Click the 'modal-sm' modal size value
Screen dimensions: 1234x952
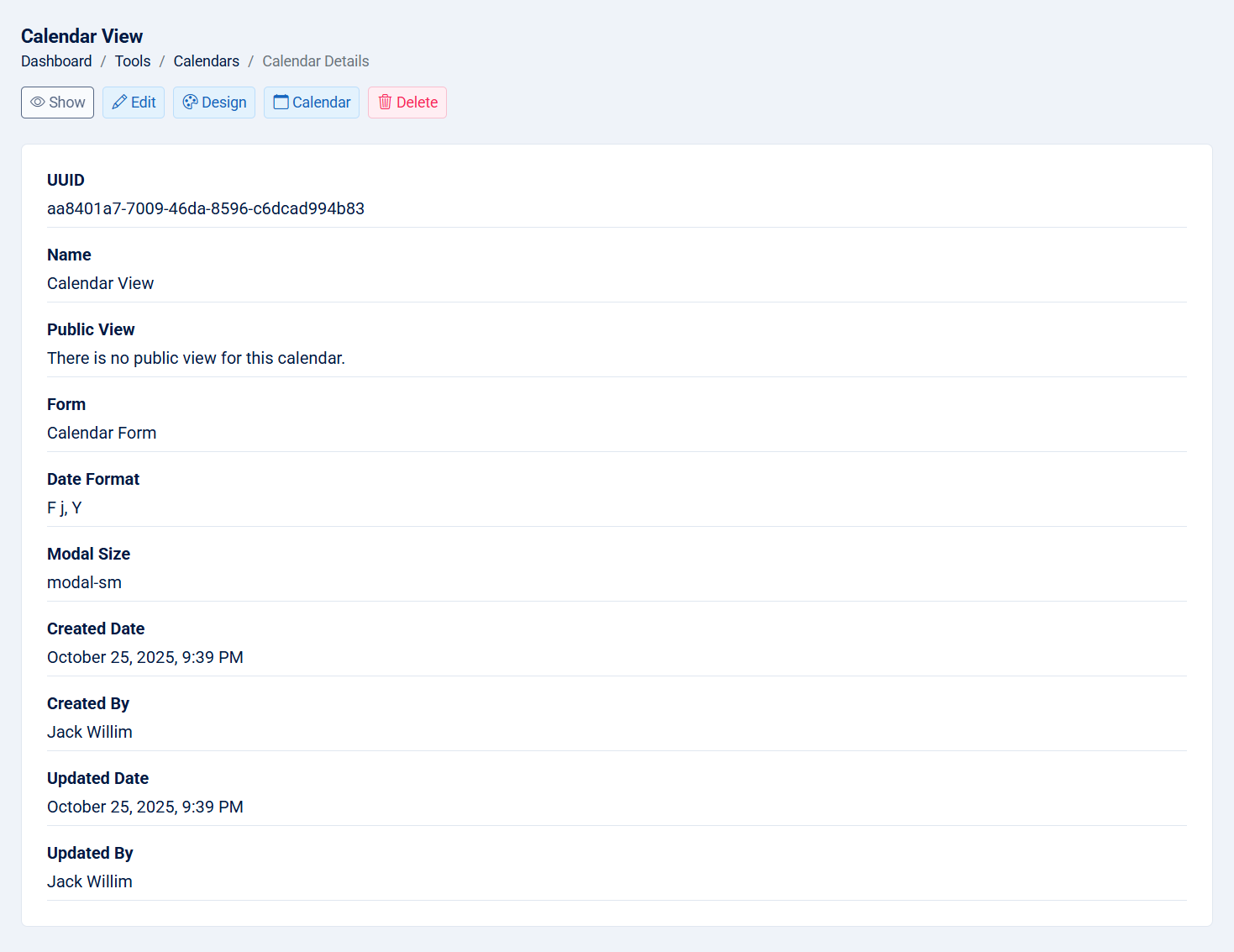[84, 582]
